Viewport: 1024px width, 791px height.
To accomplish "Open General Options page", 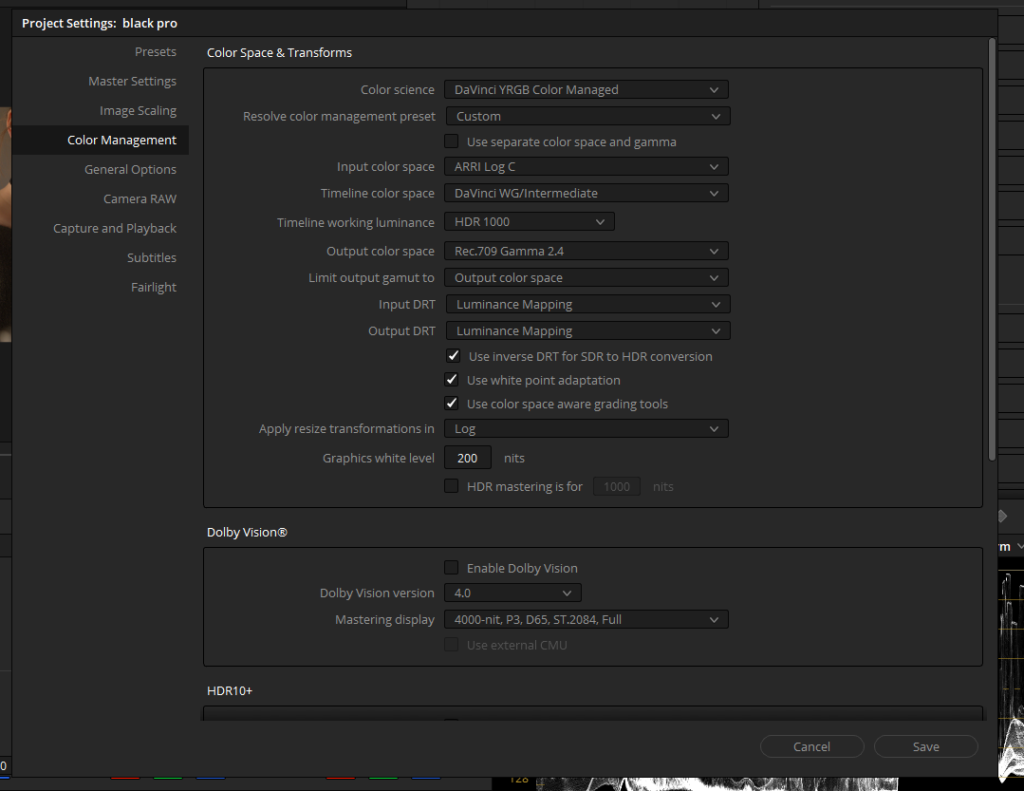I will click(x=130, y=169).
